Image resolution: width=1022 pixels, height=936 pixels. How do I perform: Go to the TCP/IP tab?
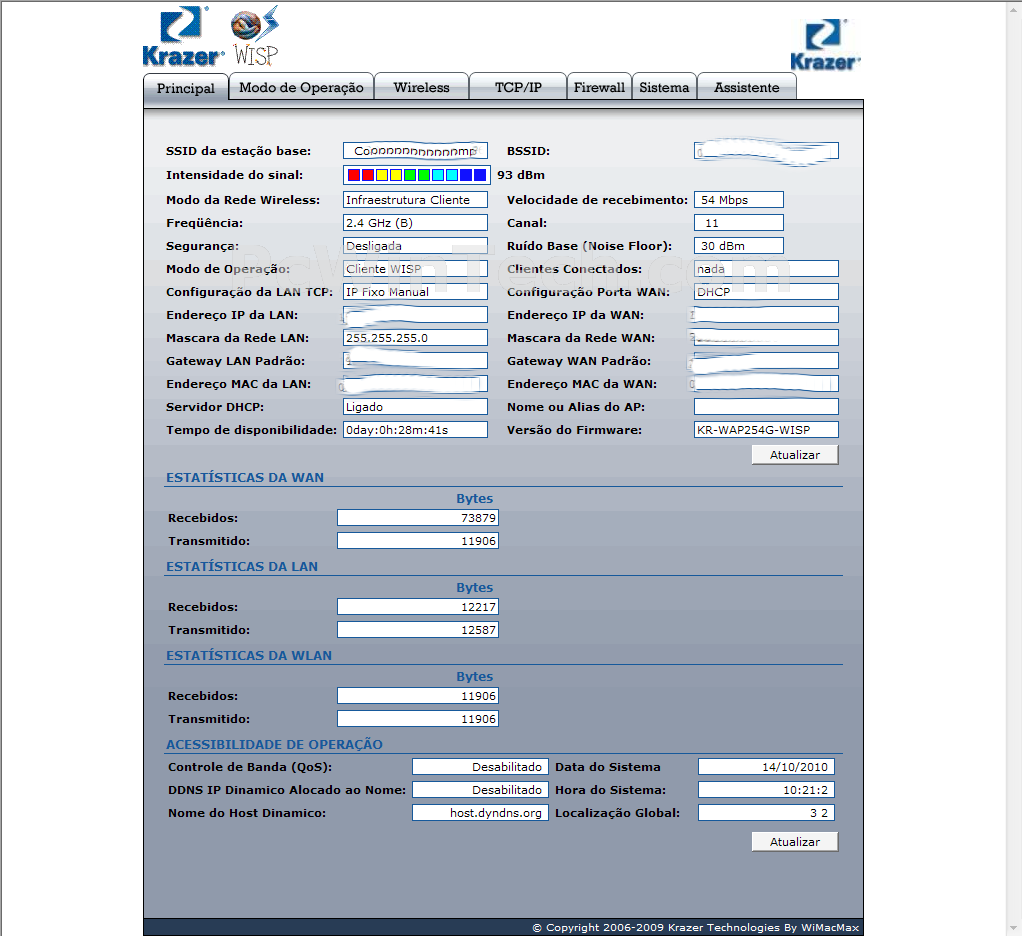[518, 87]
